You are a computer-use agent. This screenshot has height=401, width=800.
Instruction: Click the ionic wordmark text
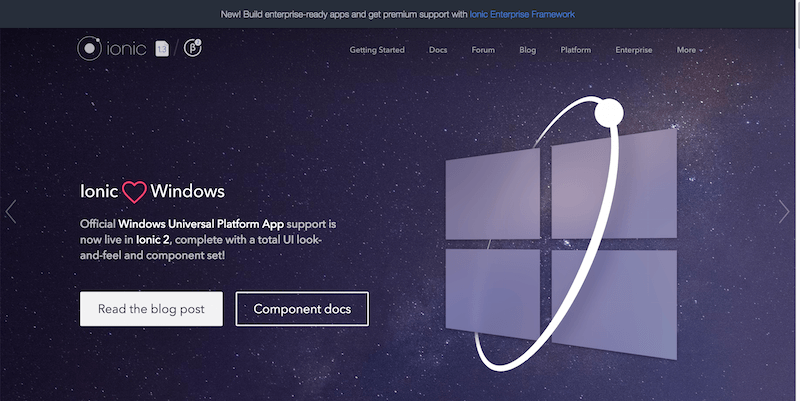tap(126, 49)
